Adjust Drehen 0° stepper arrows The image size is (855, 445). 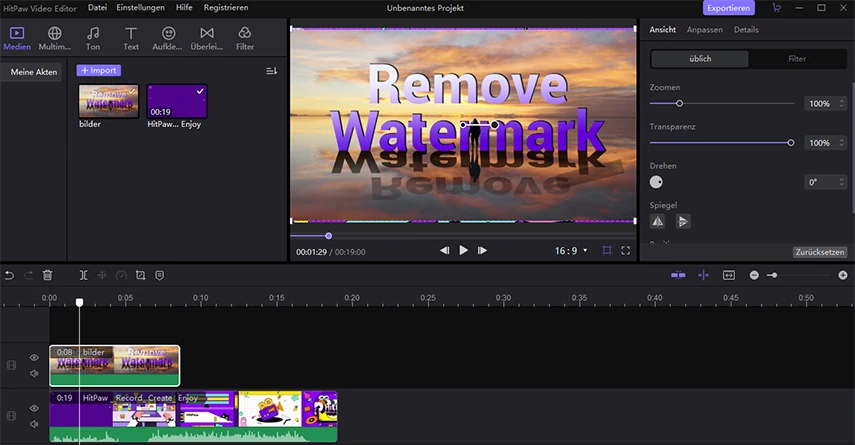[x=841, y=182]
